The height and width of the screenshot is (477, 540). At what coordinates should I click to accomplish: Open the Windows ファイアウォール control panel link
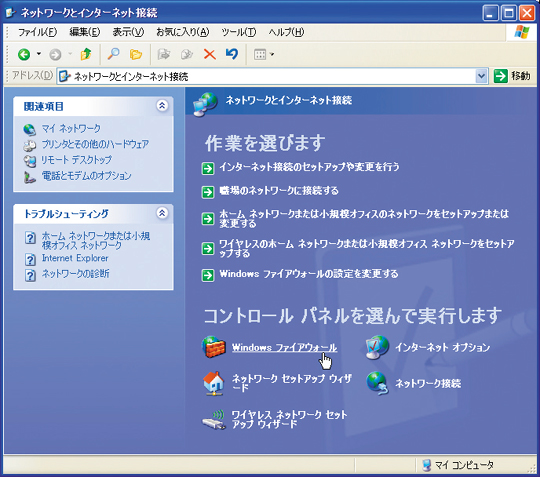pyautogui.click(x=284, y=348)
